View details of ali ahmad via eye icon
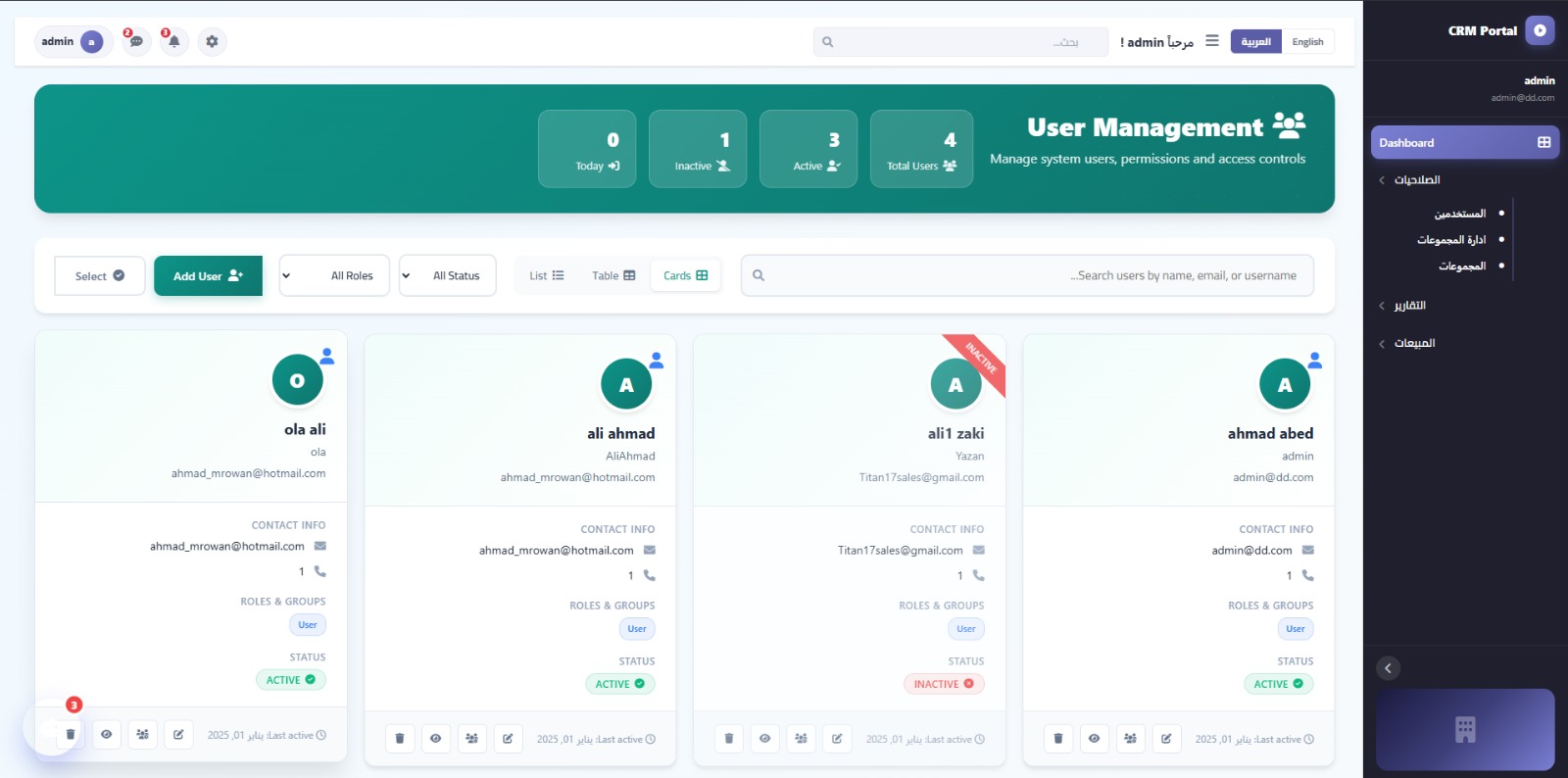 coord(436,739)
